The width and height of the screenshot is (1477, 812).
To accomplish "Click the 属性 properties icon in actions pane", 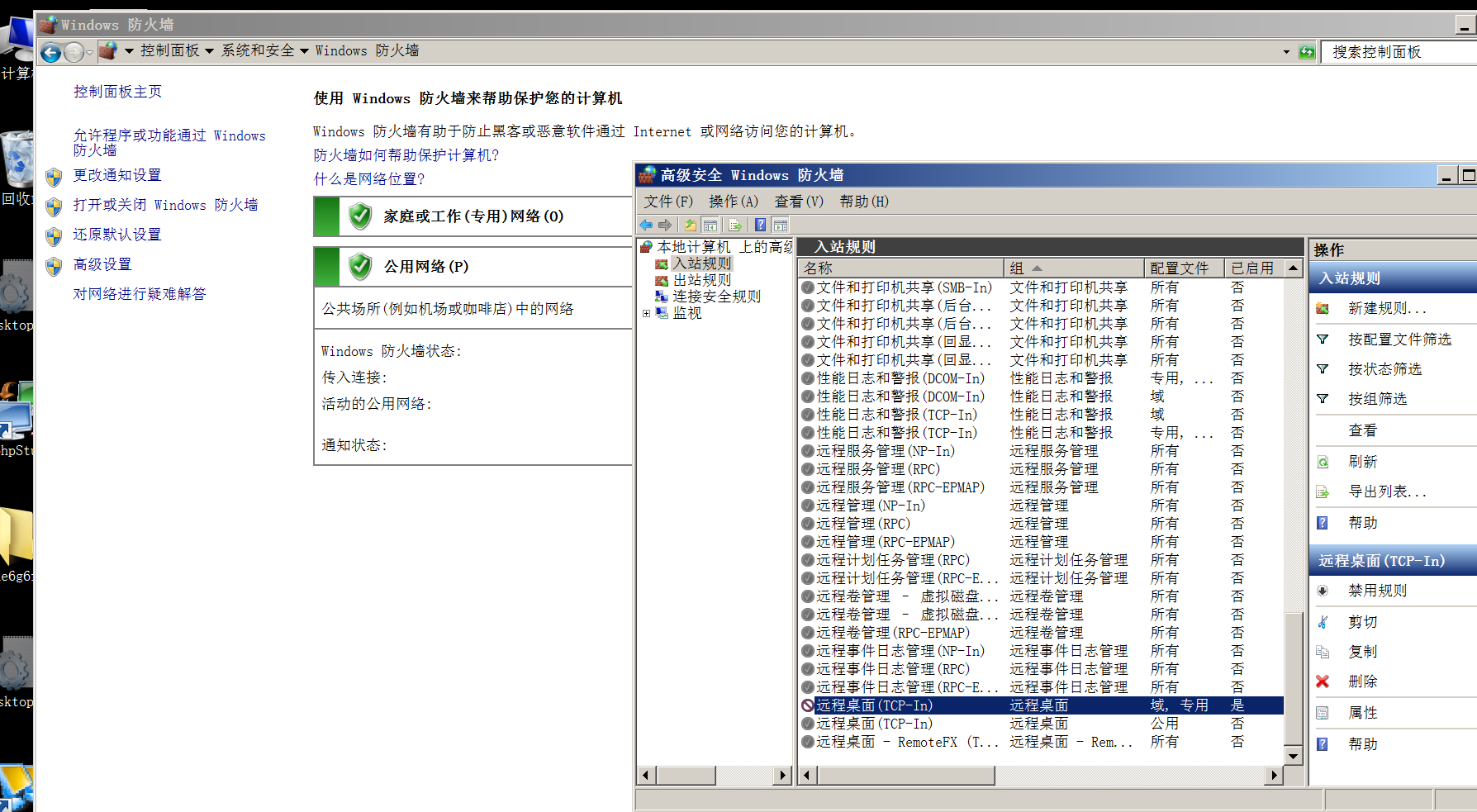I will [1323, 713].
